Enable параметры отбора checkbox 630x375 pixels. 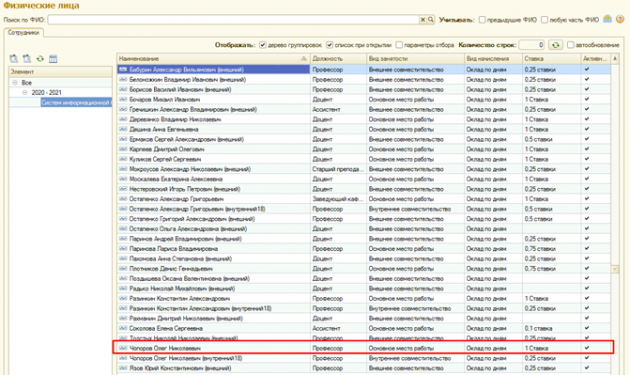(399, 45)
